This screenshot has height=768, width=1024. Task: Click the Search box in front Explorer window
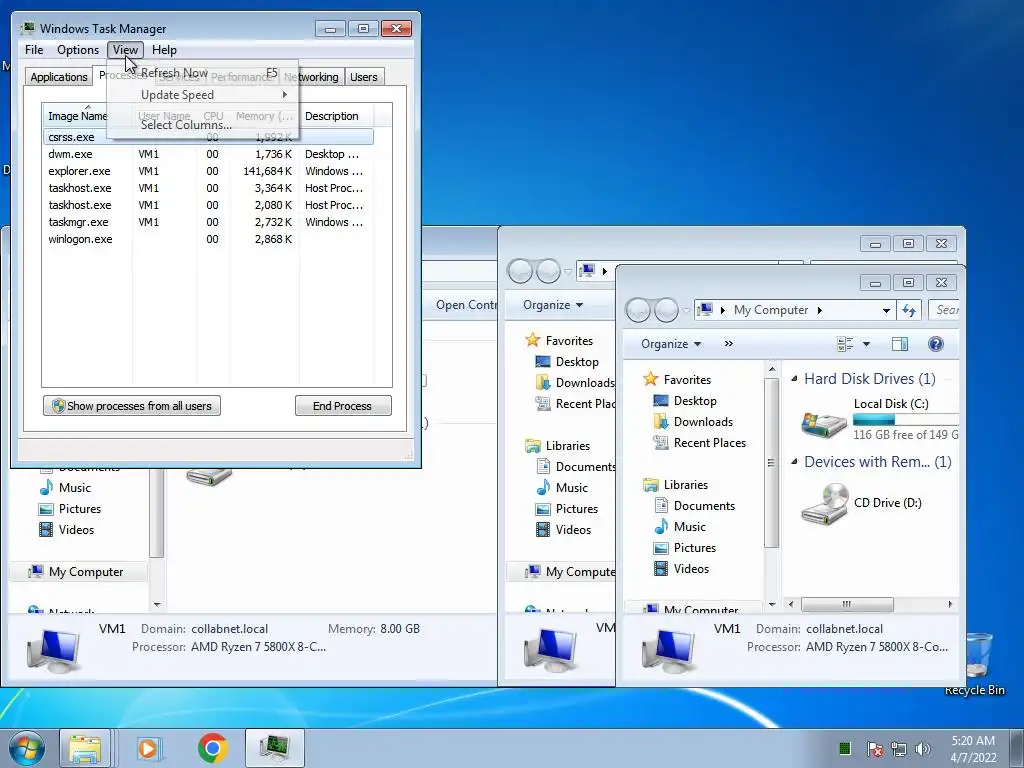[x=944, y=310]
